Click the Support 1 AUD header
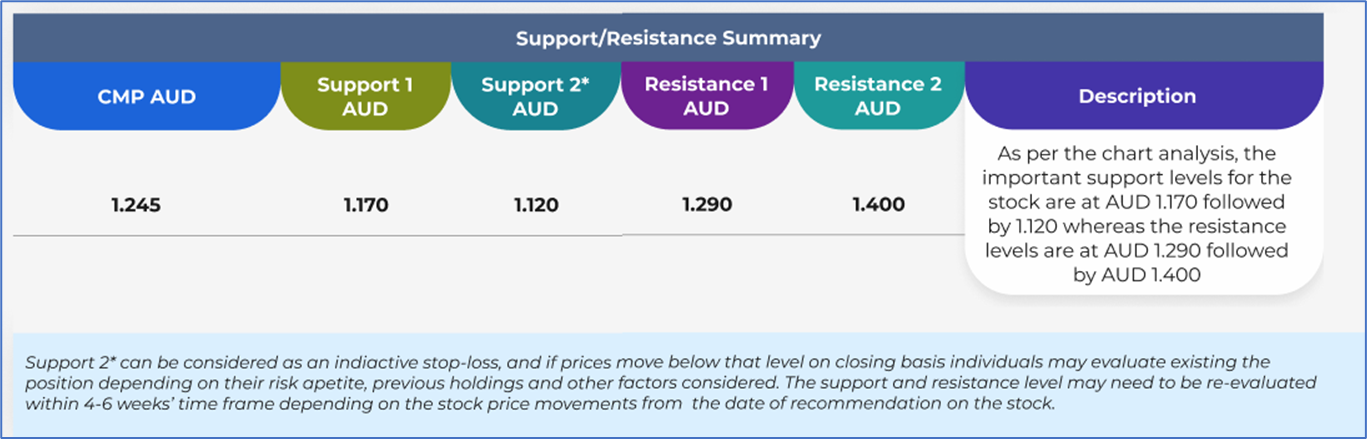Viewport: 1367px width, 439px height. click(x=365, y=97)
